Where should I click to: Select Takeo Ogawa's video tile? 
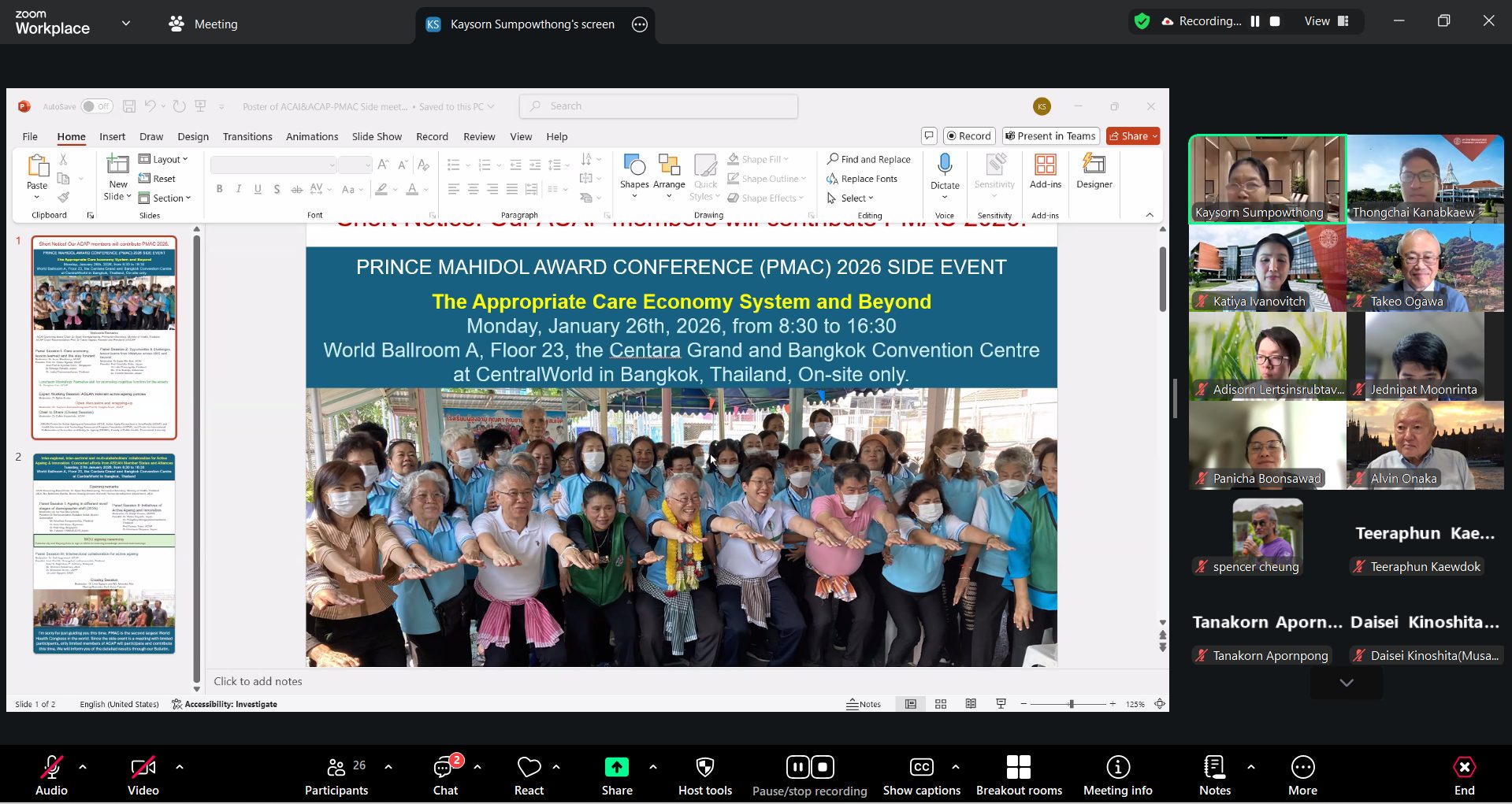click(x=1425, y=268)
